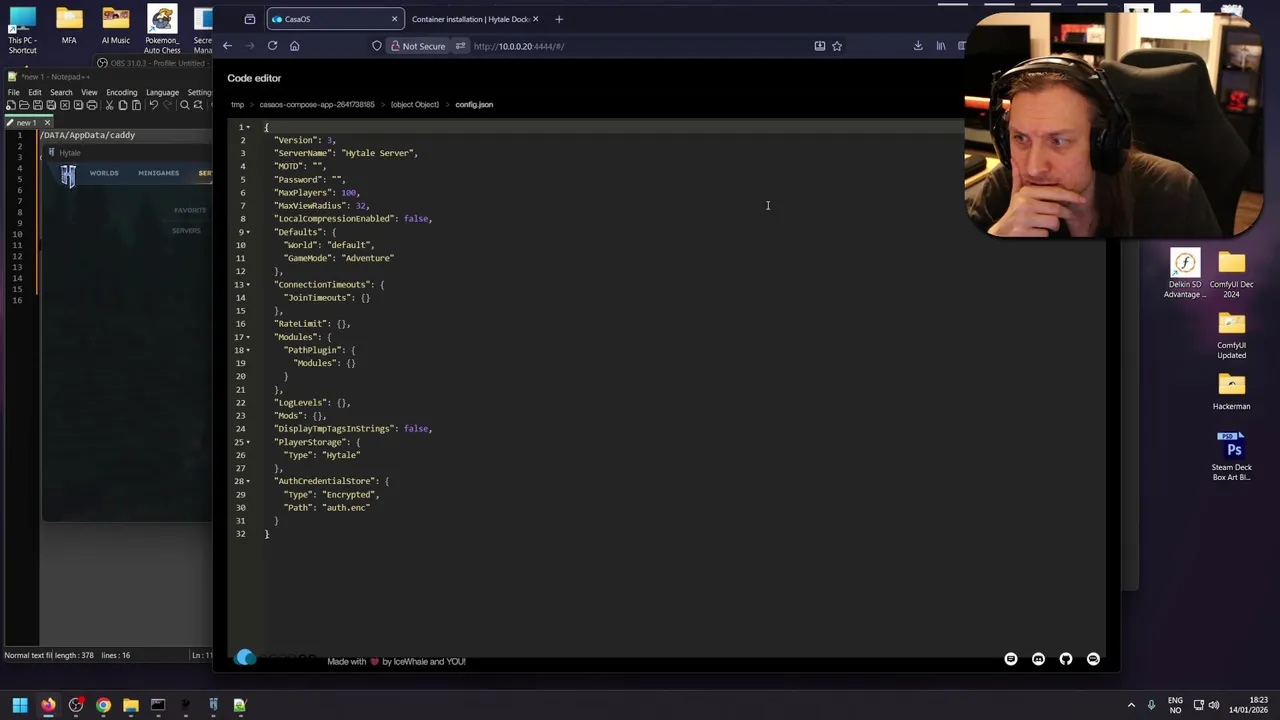Open the Windows Start button
Screen dimensions: 1280x720
click(20, 705)
